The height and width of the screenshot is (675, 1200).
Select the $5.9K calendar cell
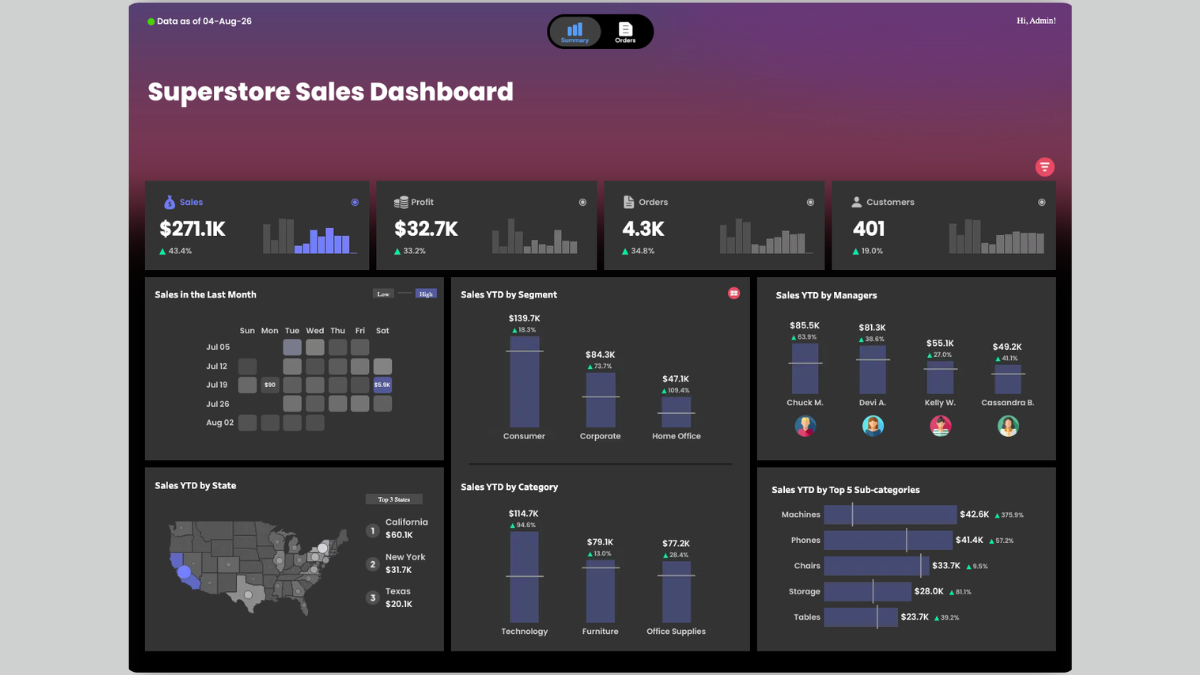coord(382,384)
